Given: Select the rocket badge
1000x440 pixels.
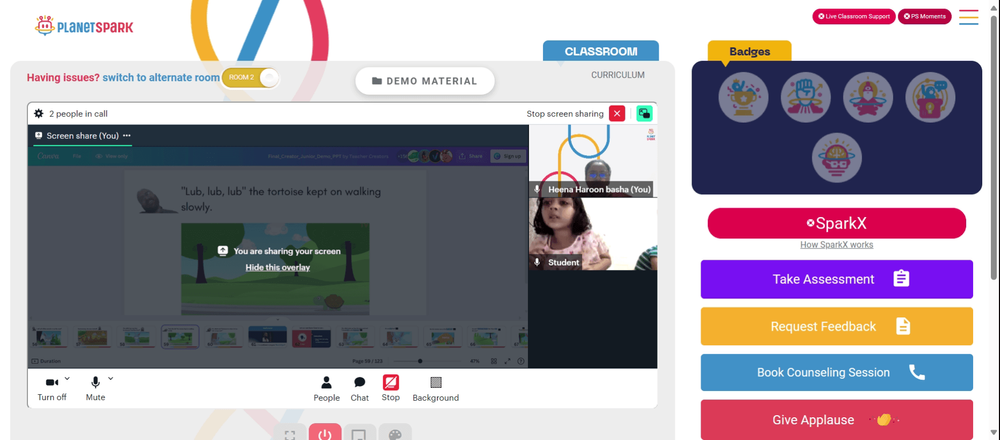Looking at the screenshot, I should click(867, 97).
